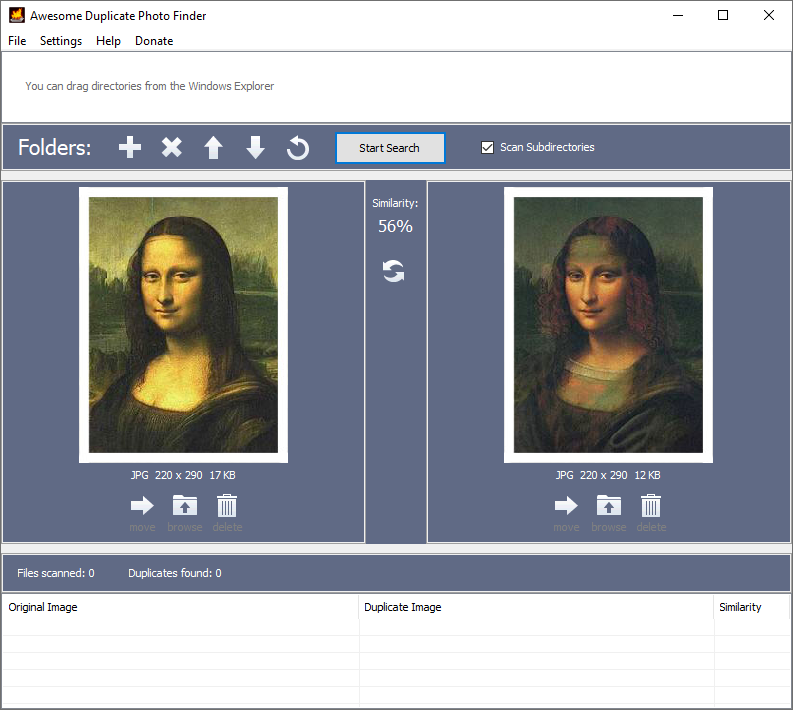Toggle the Scan Subdirectories checkbox
This screenshot has height=710, width=793.
pyautogui.click(x=488, y=147)
